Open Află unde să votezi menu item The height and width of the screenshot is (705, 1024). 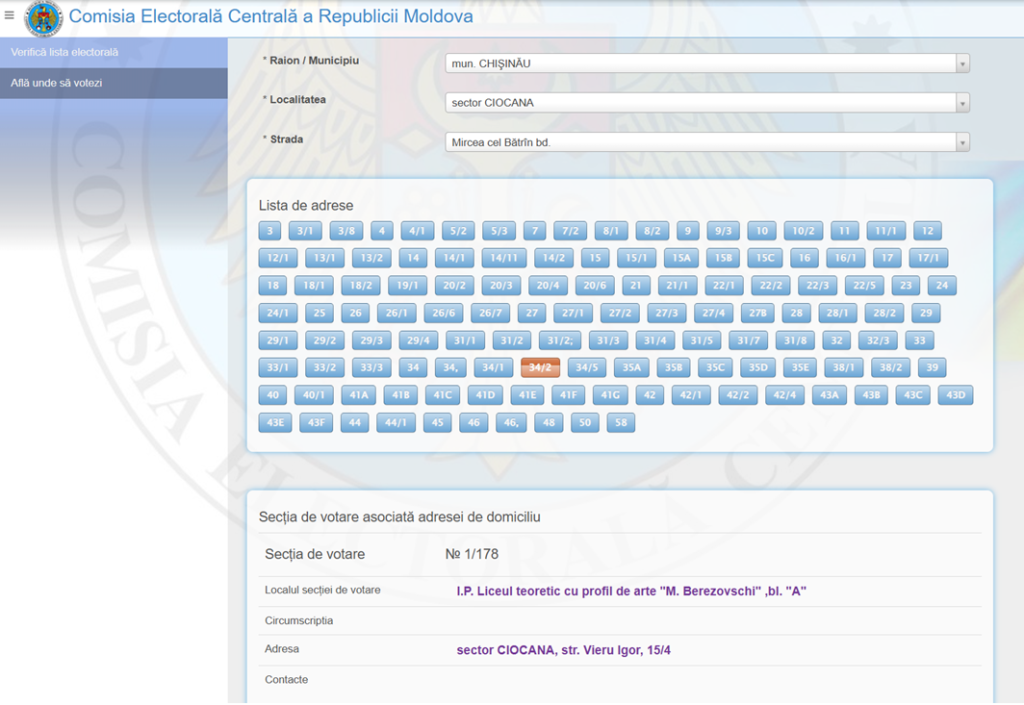pyautogui.click(x=56, y=83)
